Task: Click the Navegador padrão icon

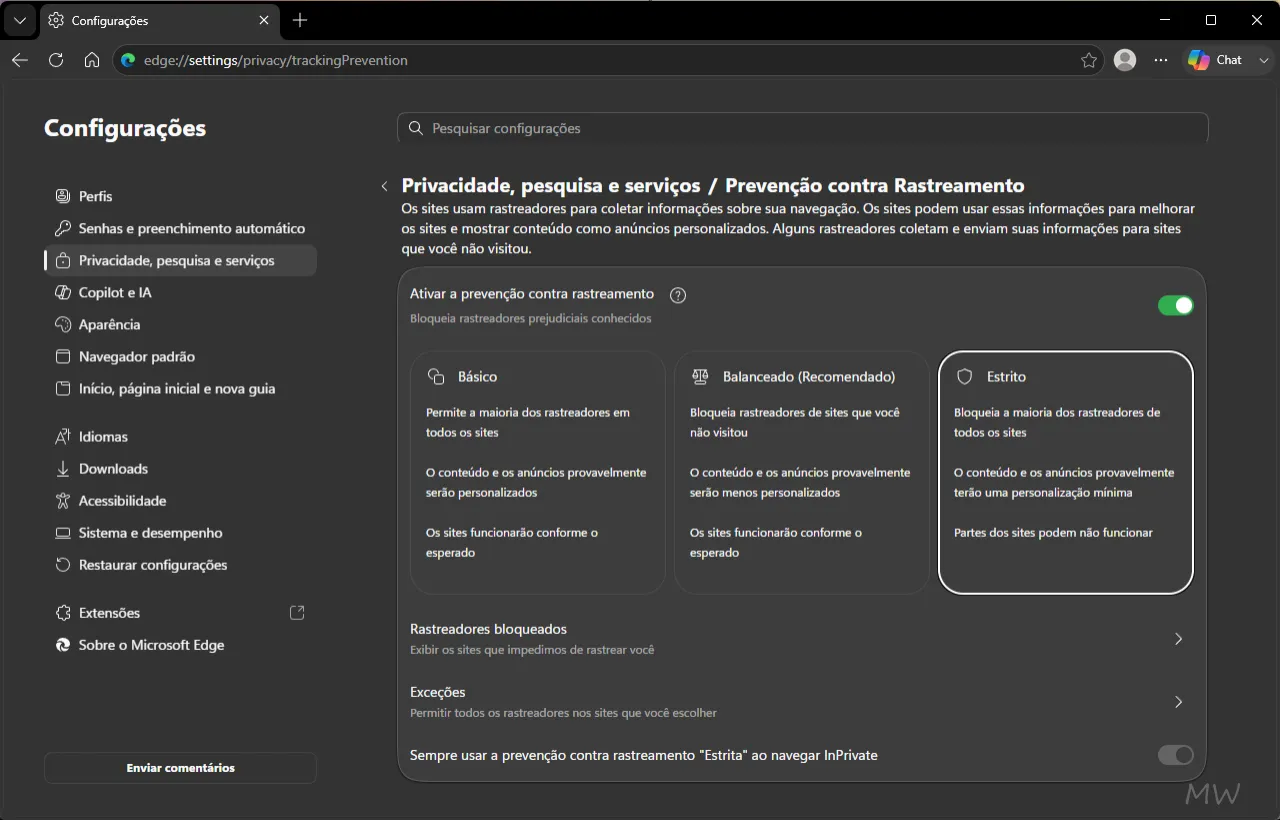Action: (x=63, y=356)
